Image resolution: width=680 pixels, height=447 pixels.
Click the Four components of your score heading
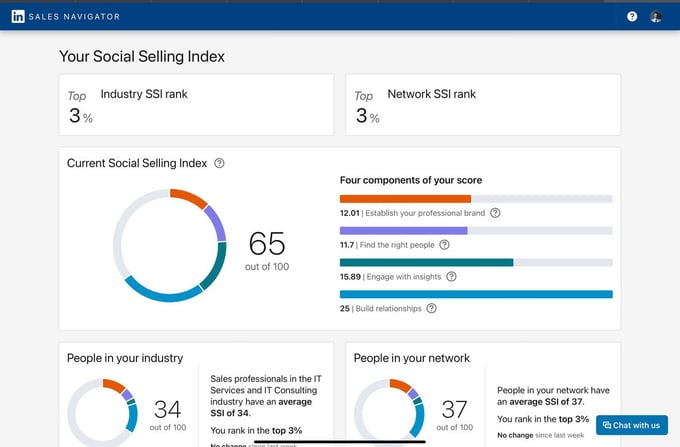pos(411,180)
